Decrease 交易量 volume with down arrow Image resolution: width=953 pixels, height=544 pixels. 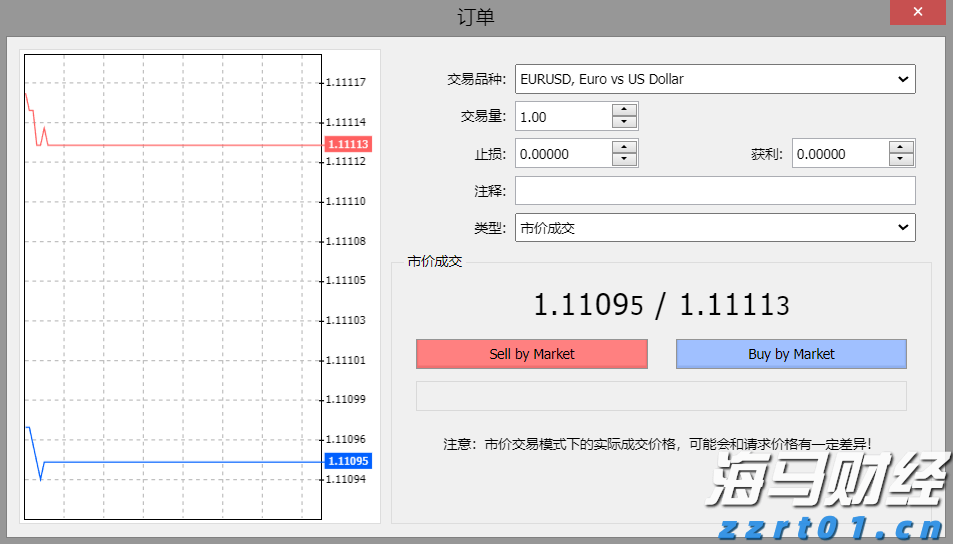624,123
